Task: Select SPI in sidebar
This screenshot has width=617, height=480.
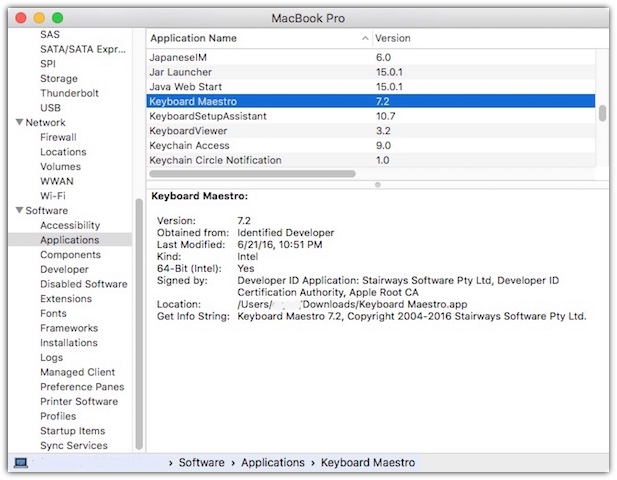Action: pyautogui.click(x=48, y=64)
